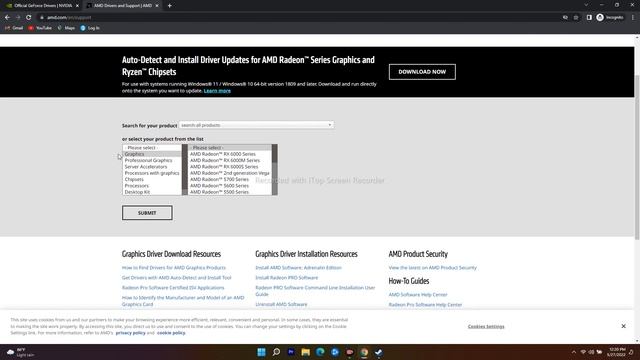Screen dimensions: 640x360
Task: Choose AMD Radeon RX 6000 Series
Action: pos(230,154)
